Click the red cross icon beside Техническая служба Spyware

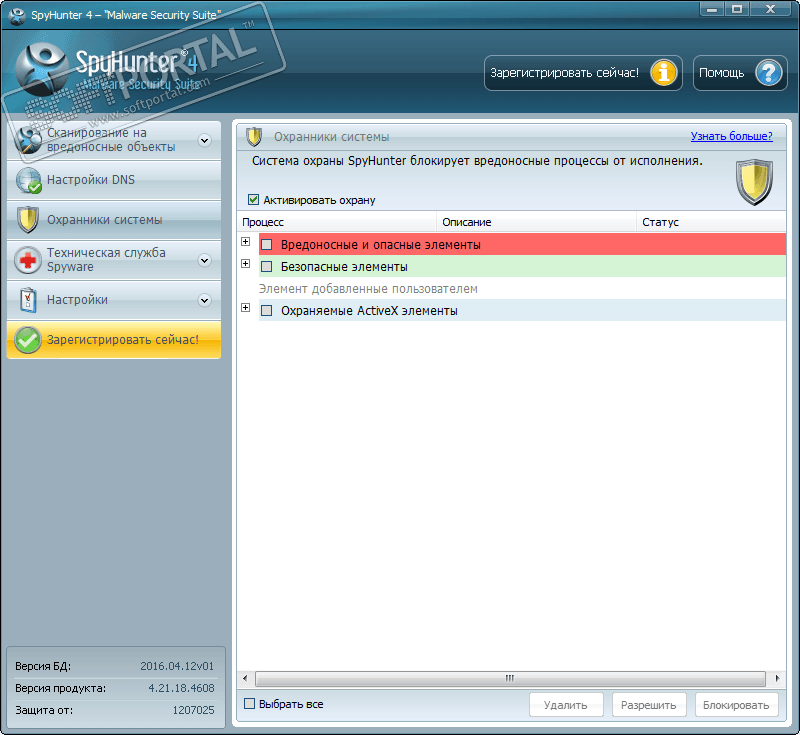coord(28,260)
